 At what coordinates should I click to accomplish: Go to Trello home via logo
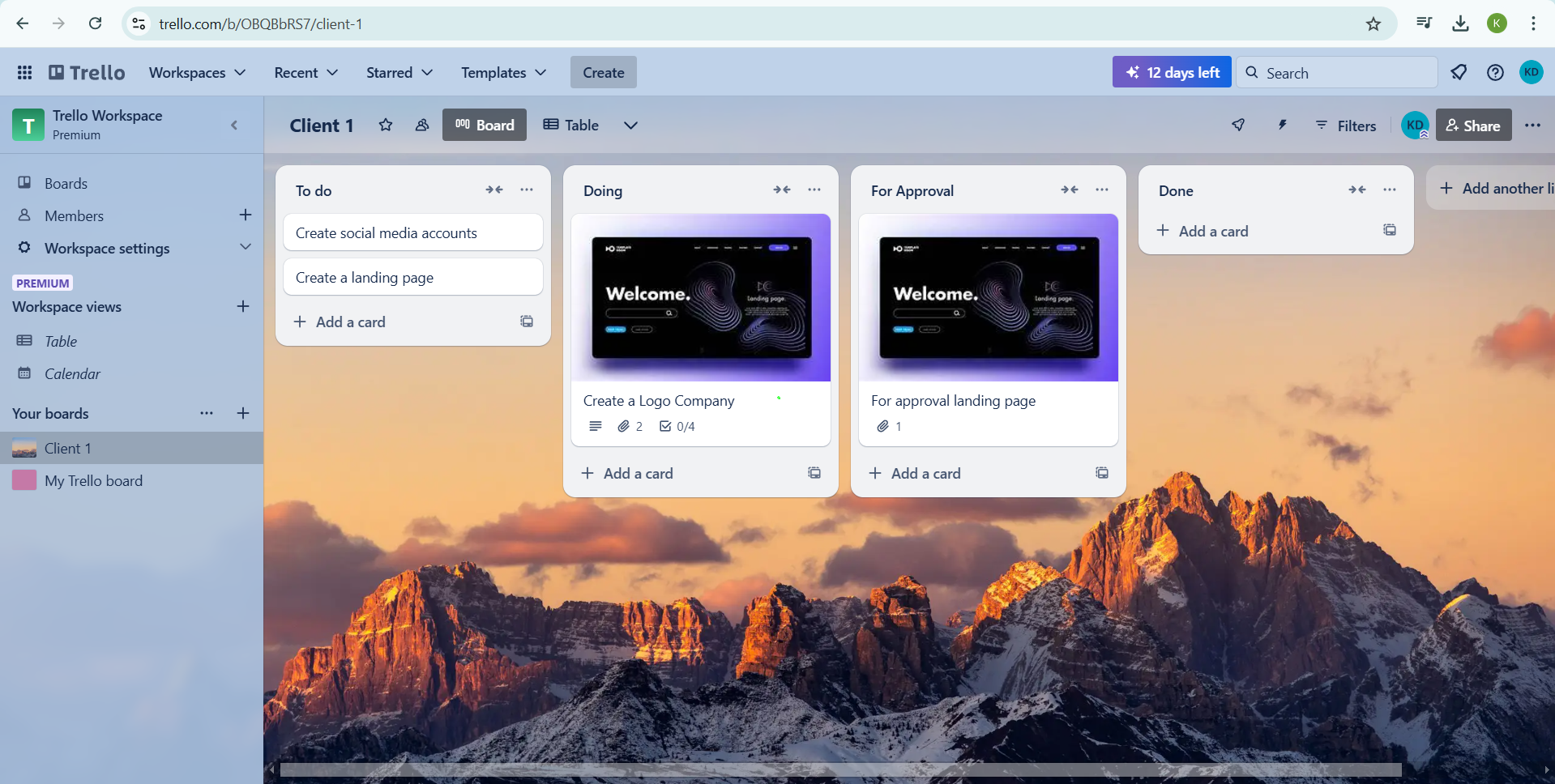87,73
